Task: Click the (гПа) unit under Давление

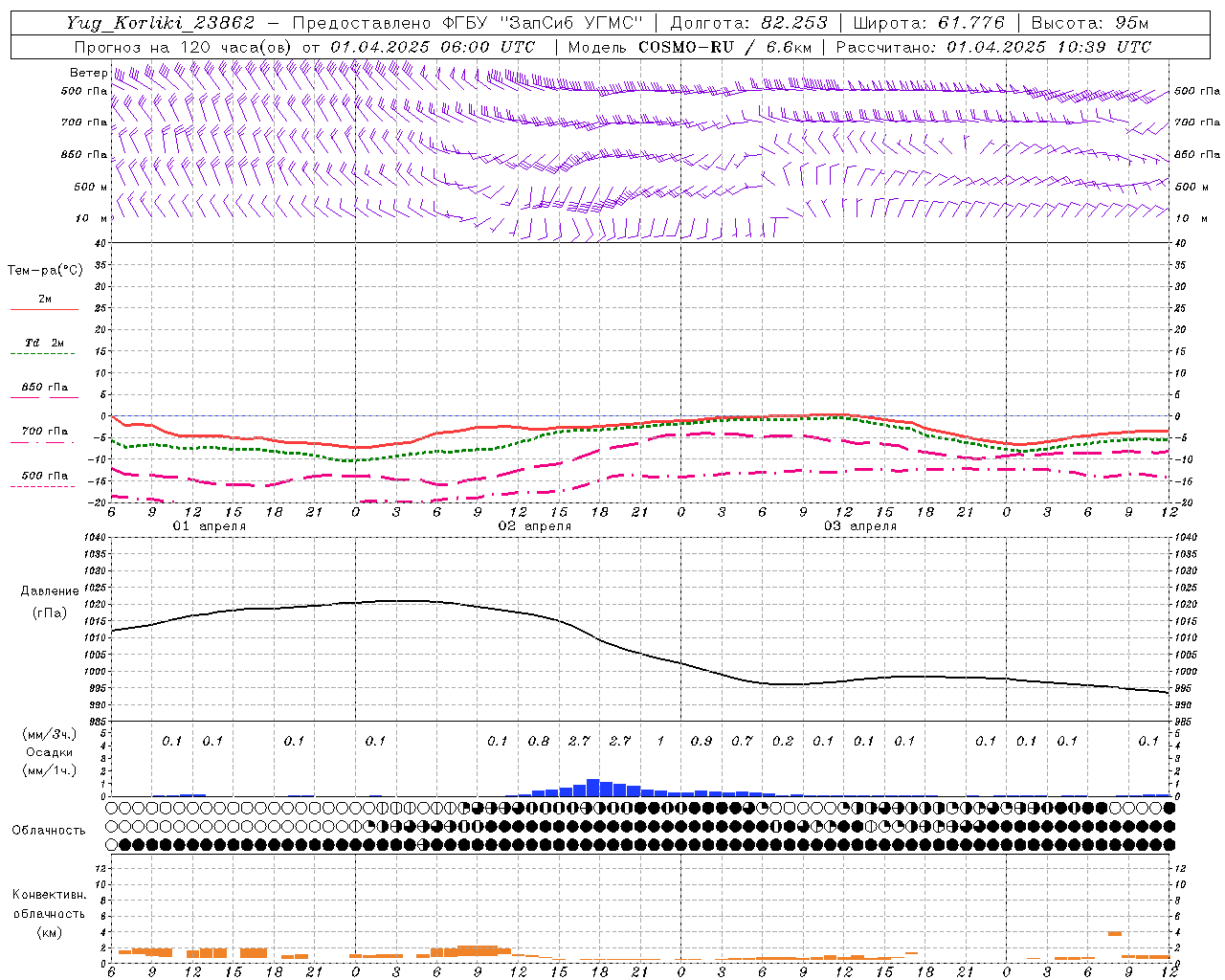Action: pyautogui.click(x=50, y=613)
